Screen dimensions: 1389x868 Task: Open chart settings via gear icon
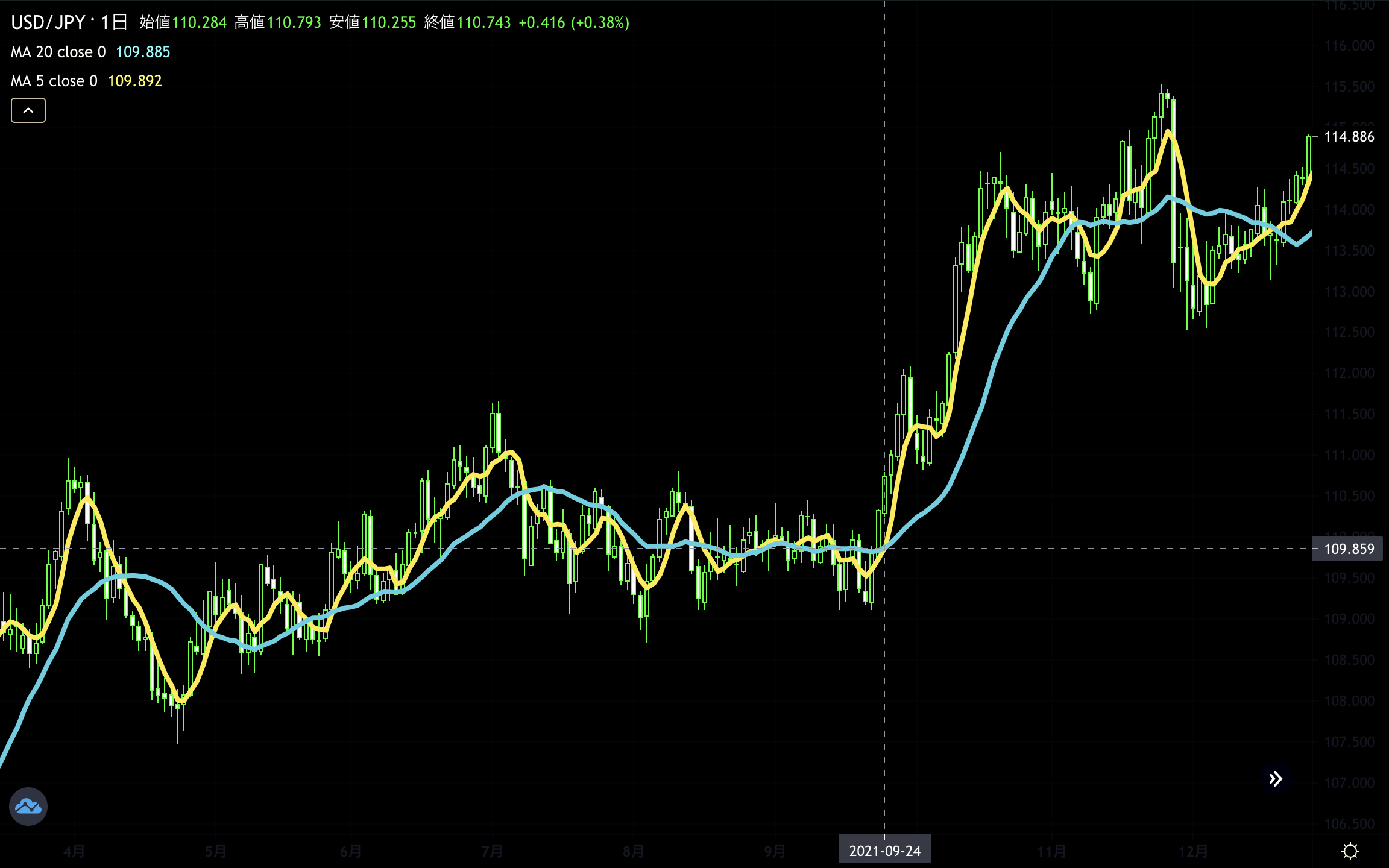coord(1350,851)
